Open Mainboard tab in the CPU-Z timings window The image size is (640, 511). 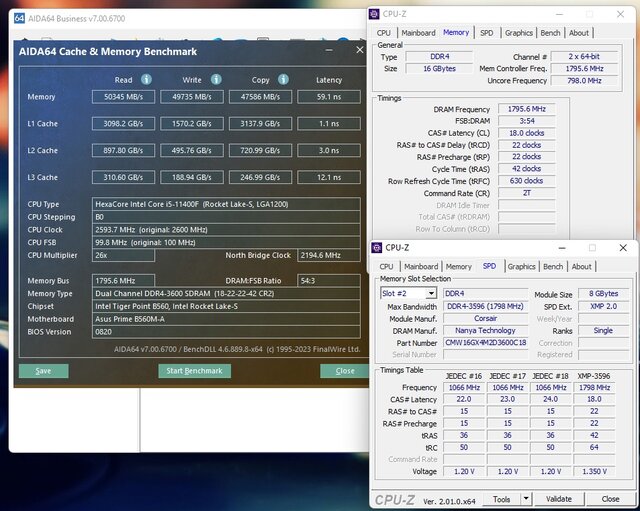coord(418,33)
